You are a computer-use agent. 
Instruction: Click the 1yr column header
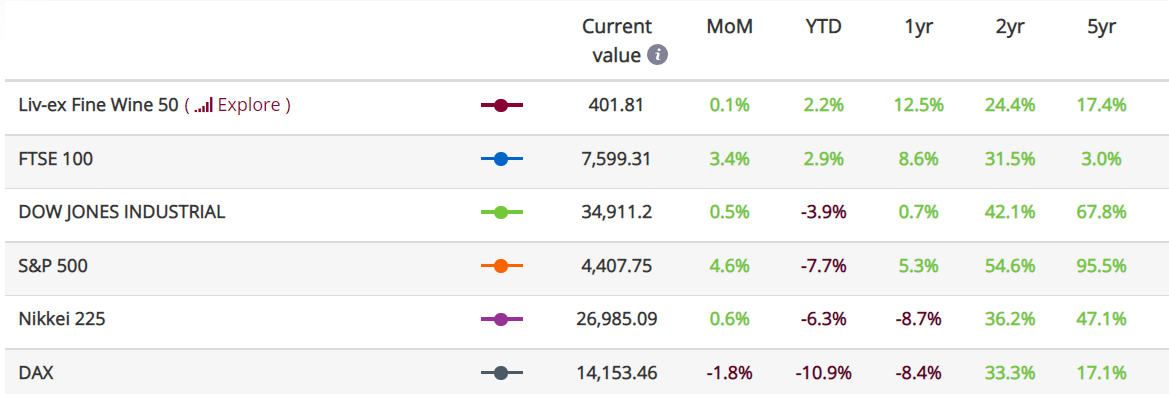pyautogui.click(x=919, y=28)
